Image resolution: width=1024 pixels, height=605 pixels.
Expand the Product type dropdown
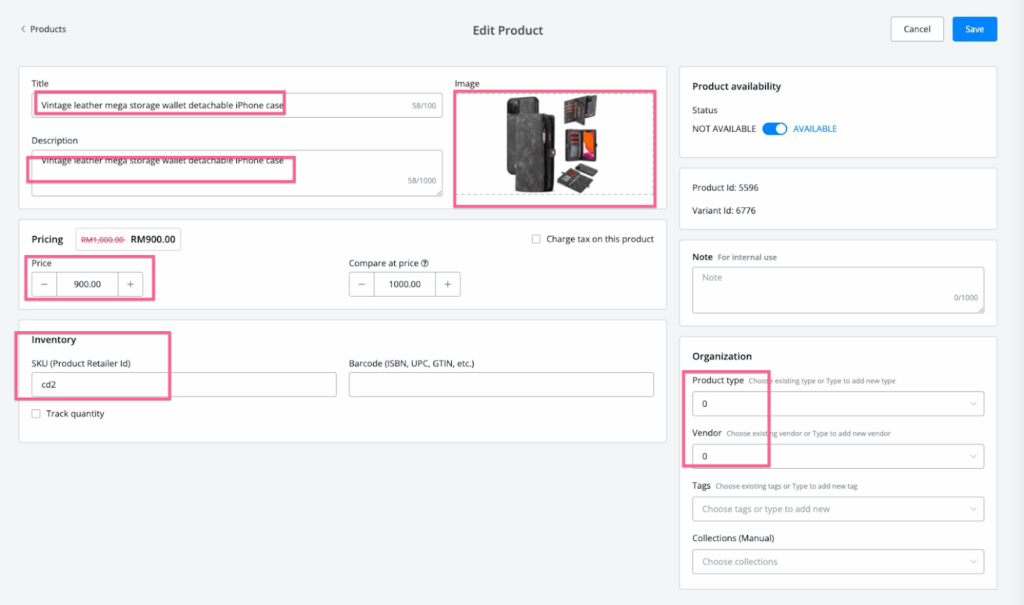click(974, 404)
